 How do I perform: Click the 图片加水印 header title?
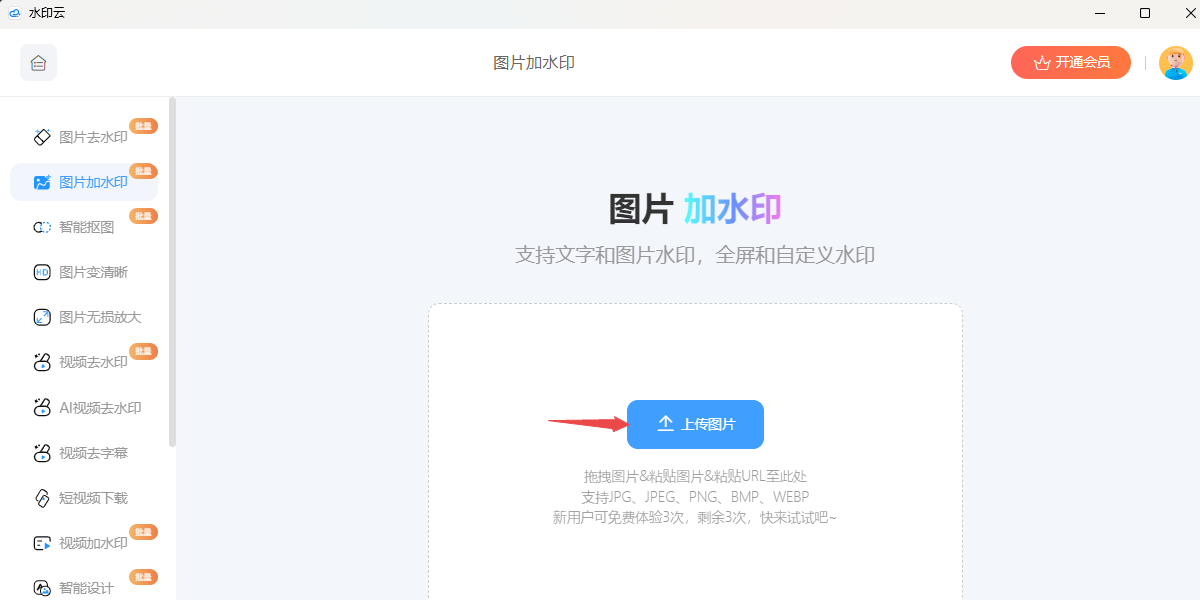coord(534,63)
